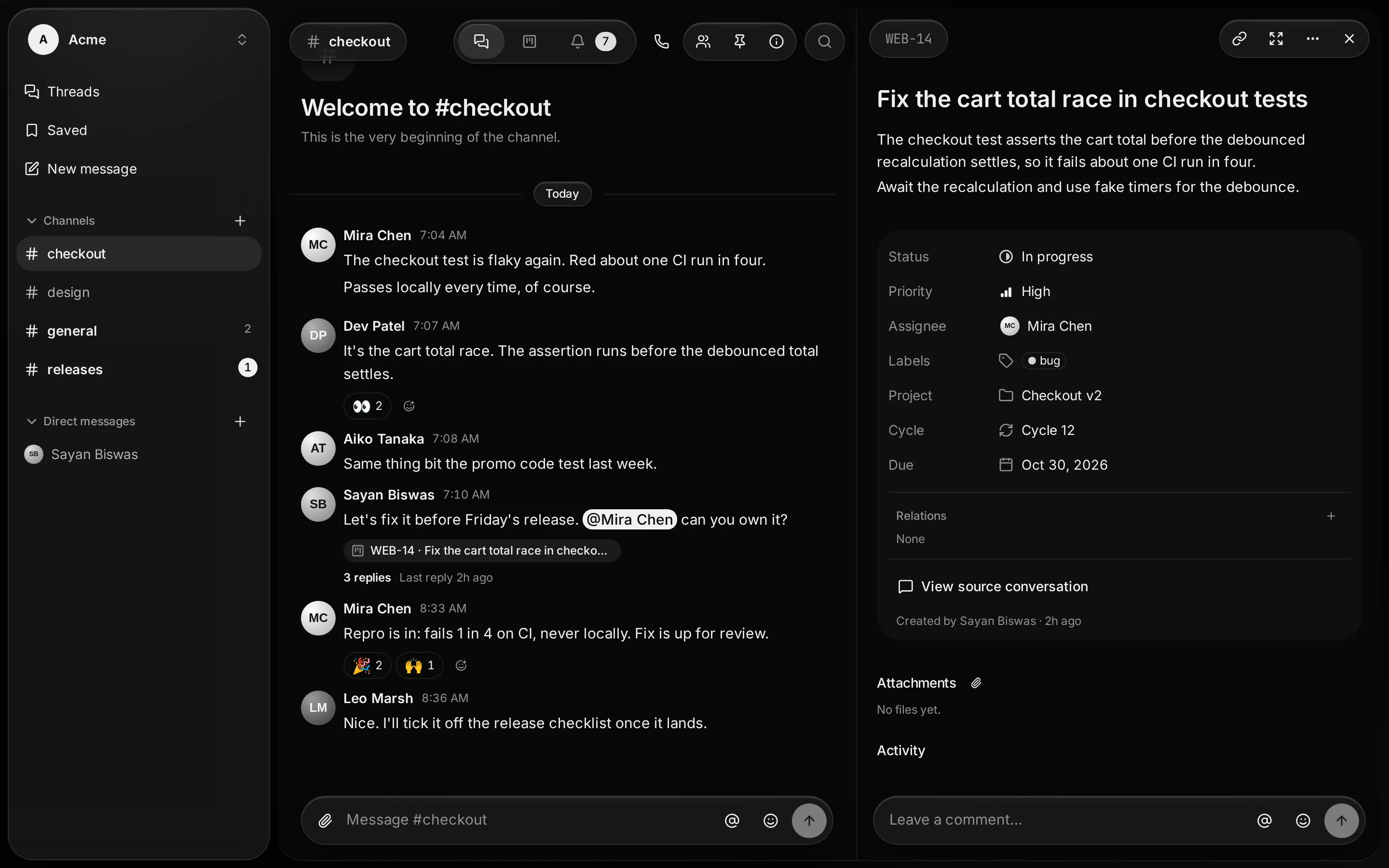Viewport: 1389px width, 868px height.
Task: Attach a file via Attachments paperclip
Action: [976, 683]
